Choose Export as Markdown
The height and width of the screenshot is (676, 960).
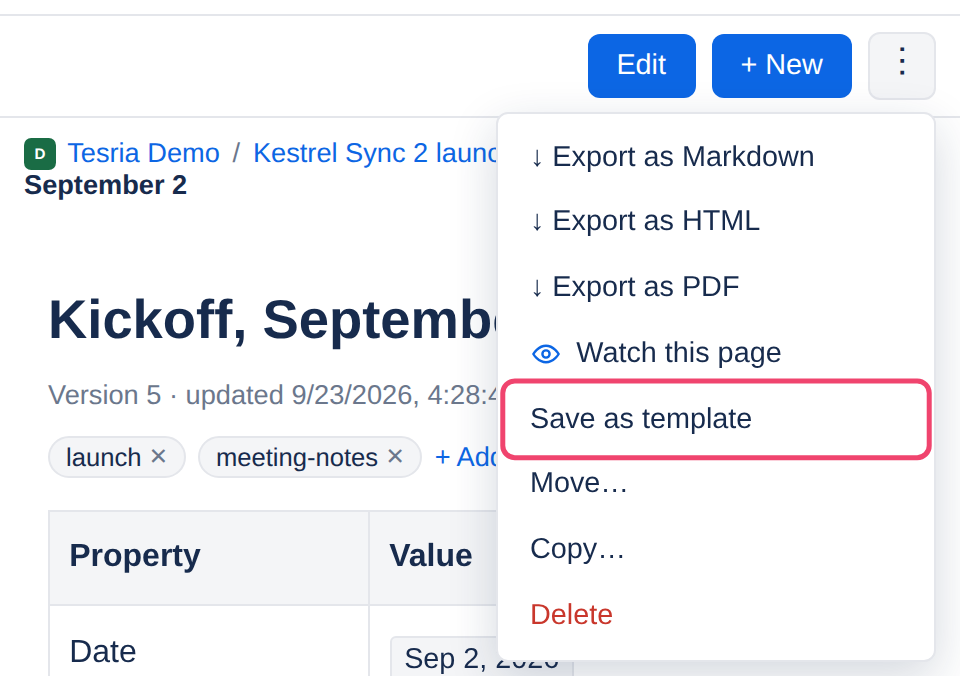[716, 157]
